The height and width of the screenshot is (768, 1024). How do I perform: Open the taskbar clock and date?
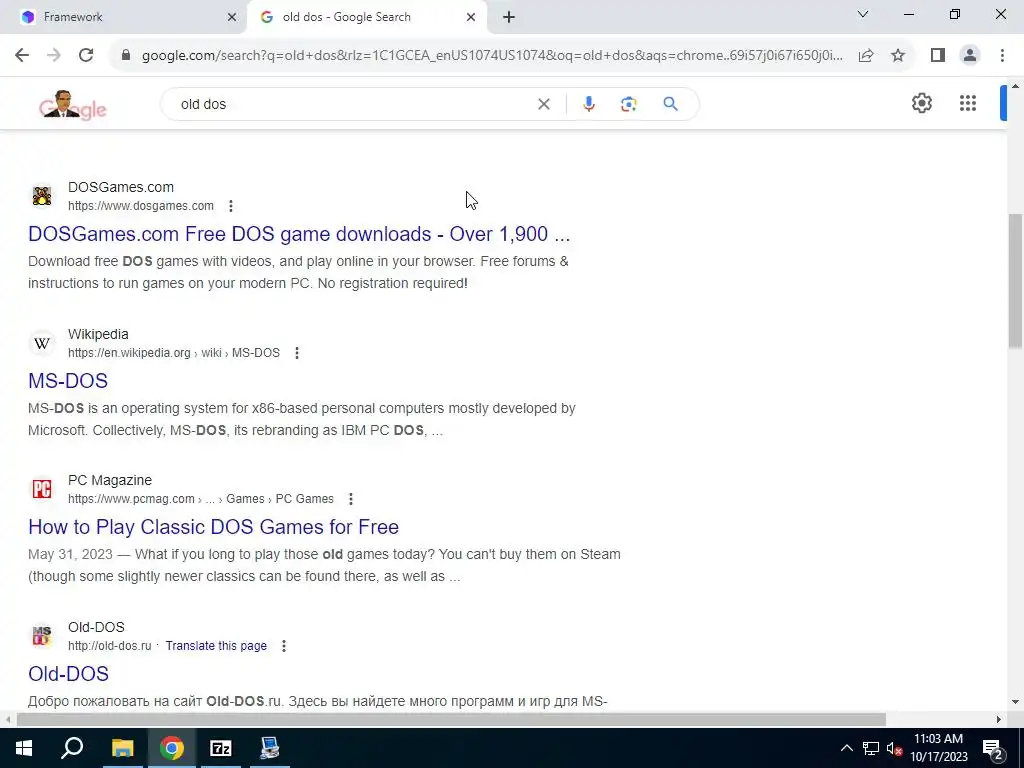coord(938,748)
